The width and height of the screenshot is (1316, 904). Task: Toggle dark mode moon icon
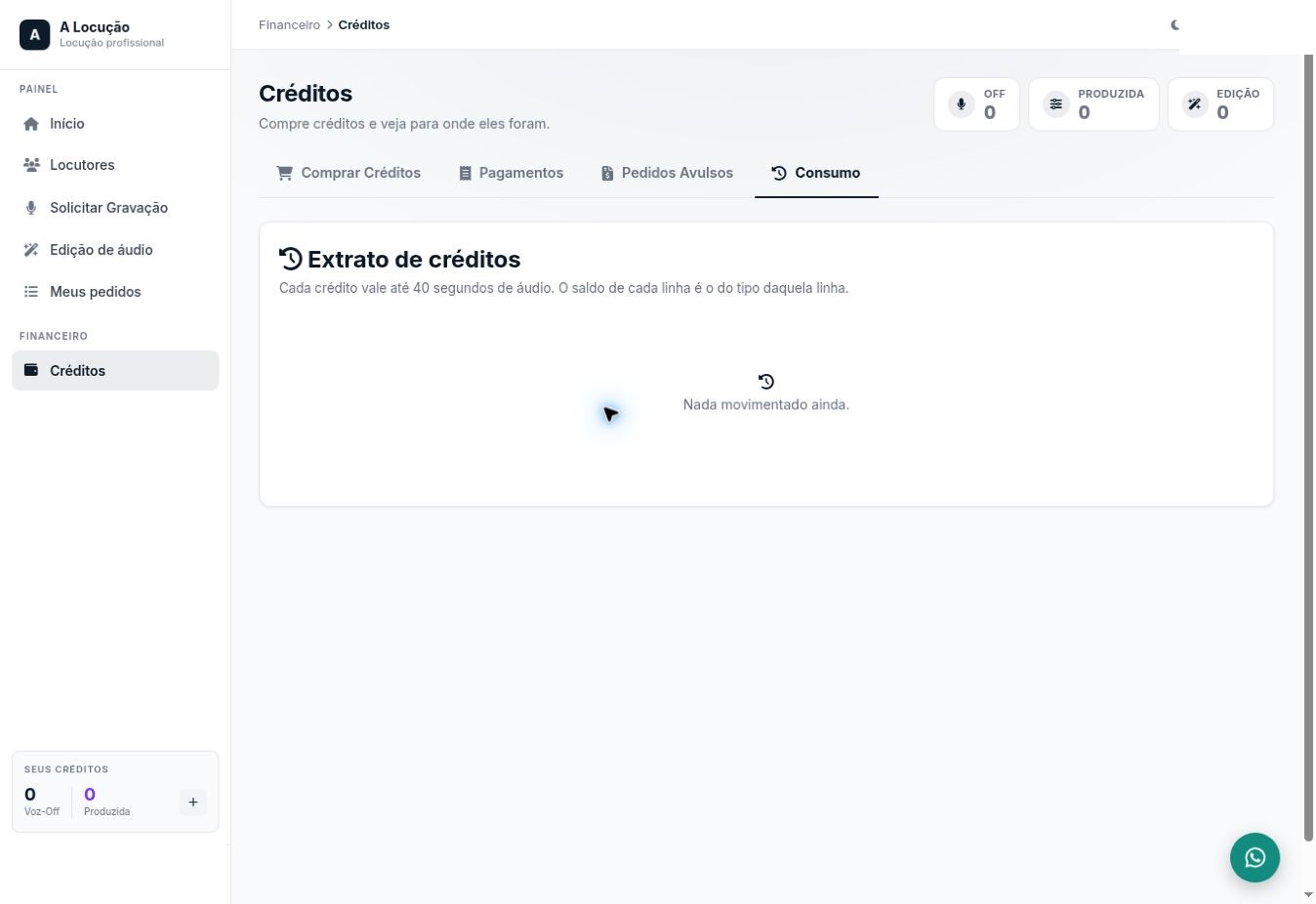click(1174, 25)
